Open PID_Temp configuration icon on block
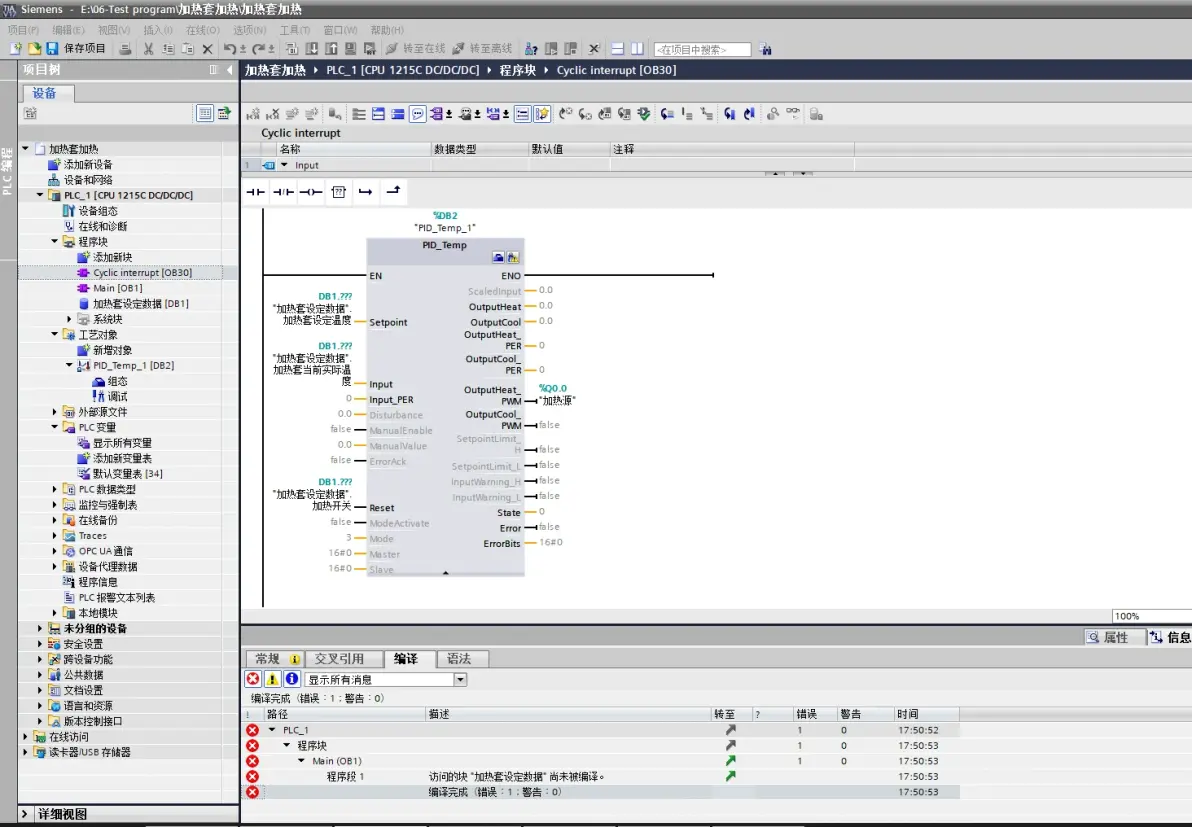The height and width of the screenshot is (827, 1192). (x=498, y=258)
